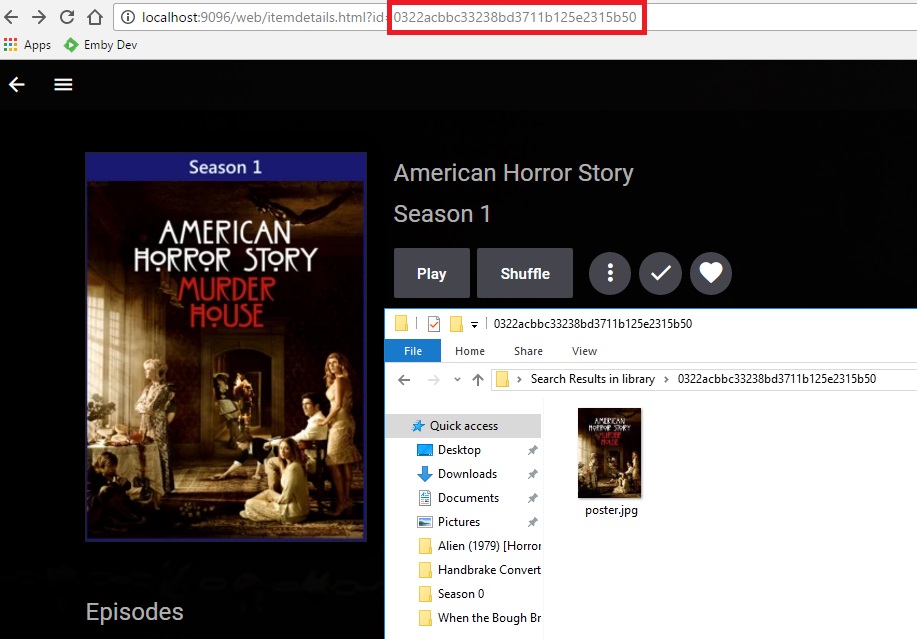The height and width of the screenshot is (639, 917).
Task: Click the pin icon next to Documents
Action: (532, 498)
